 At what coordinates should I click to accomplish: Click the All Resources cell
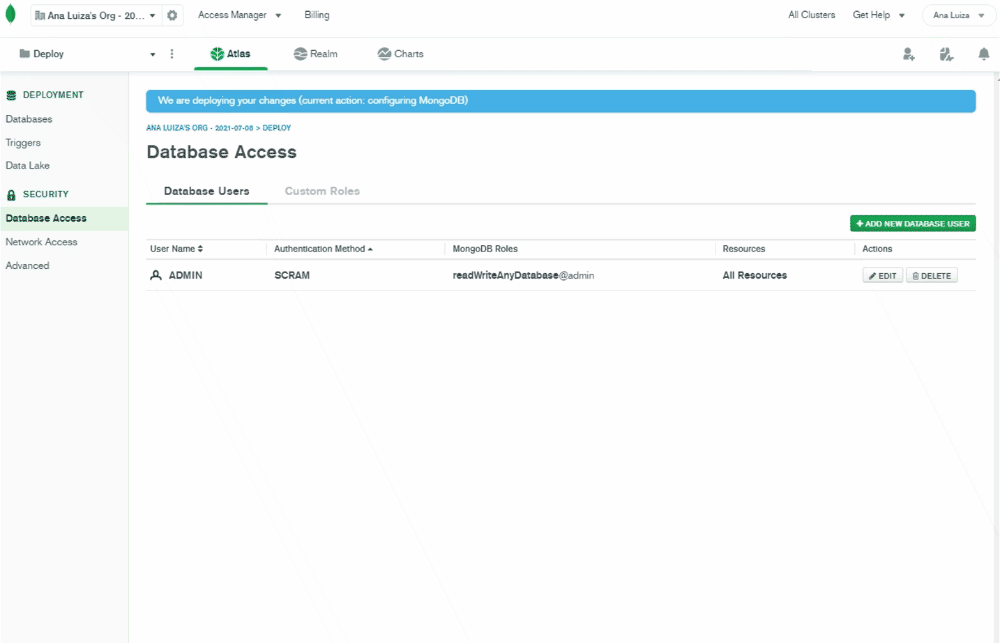754,276
